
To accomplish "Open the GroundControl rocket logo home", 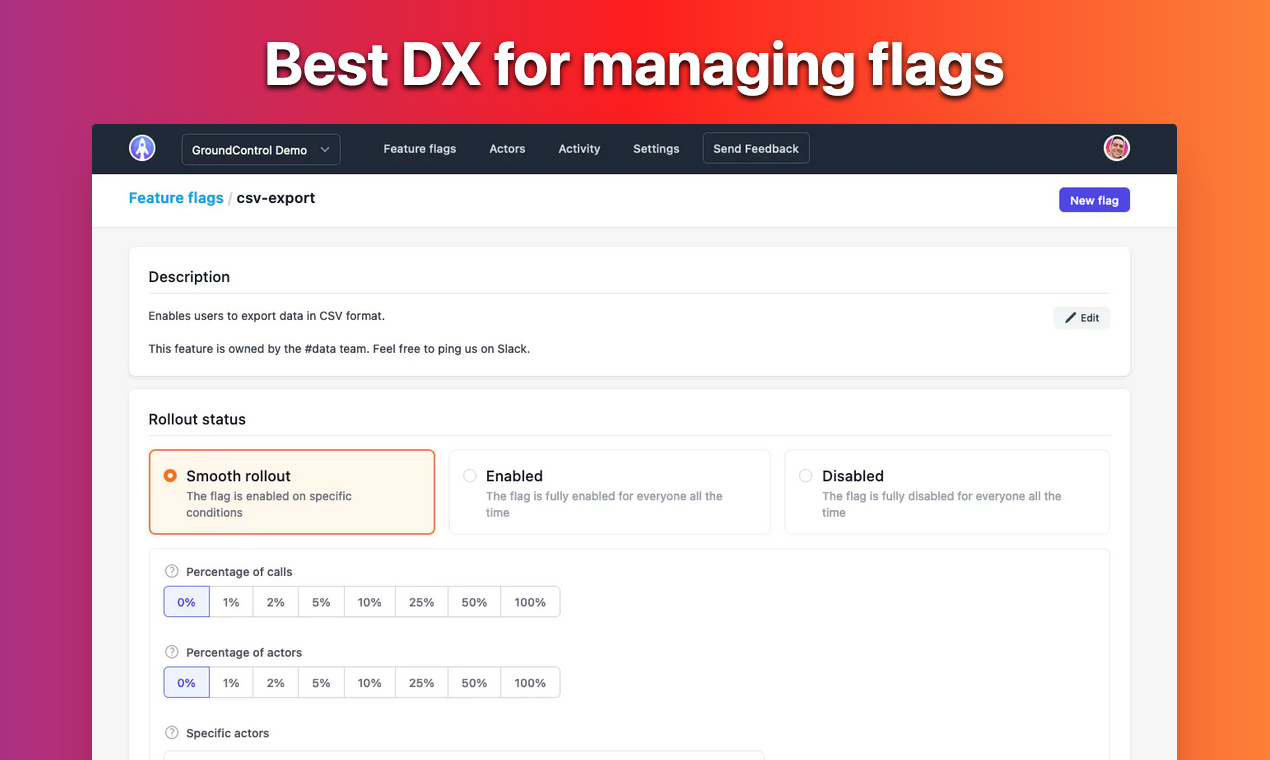I will [142, 148].
